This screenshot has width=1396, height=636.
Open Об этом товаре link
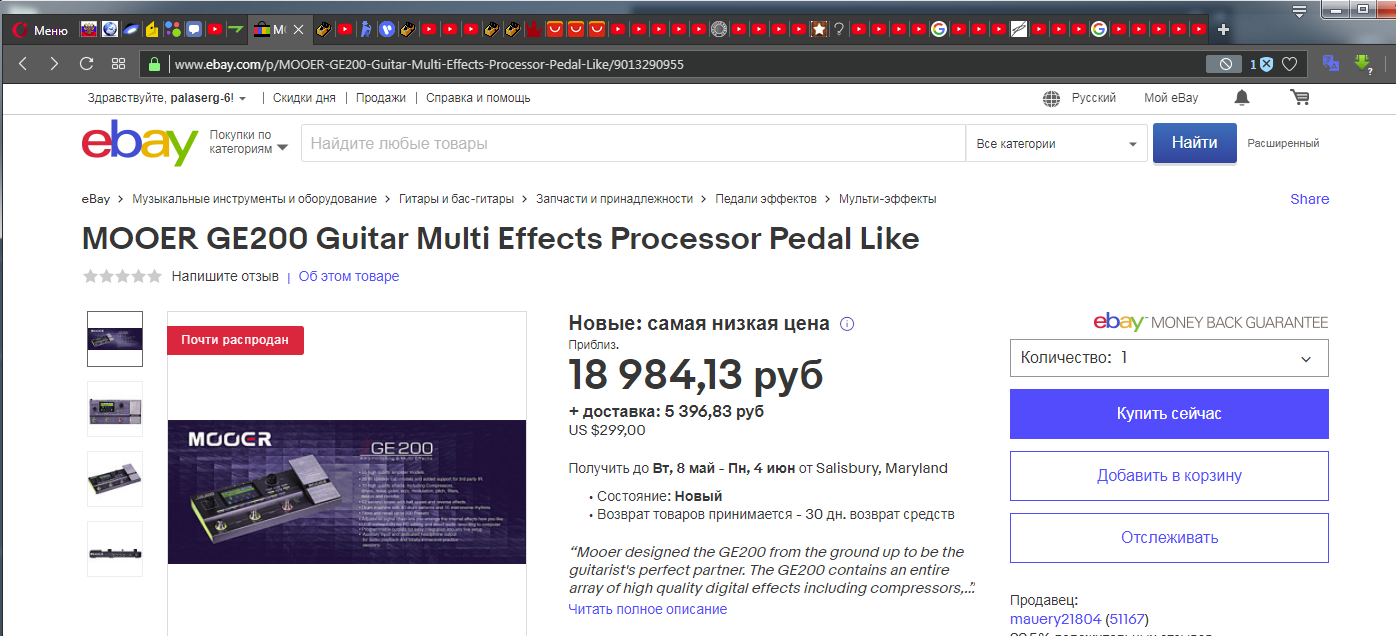[348, 276]
